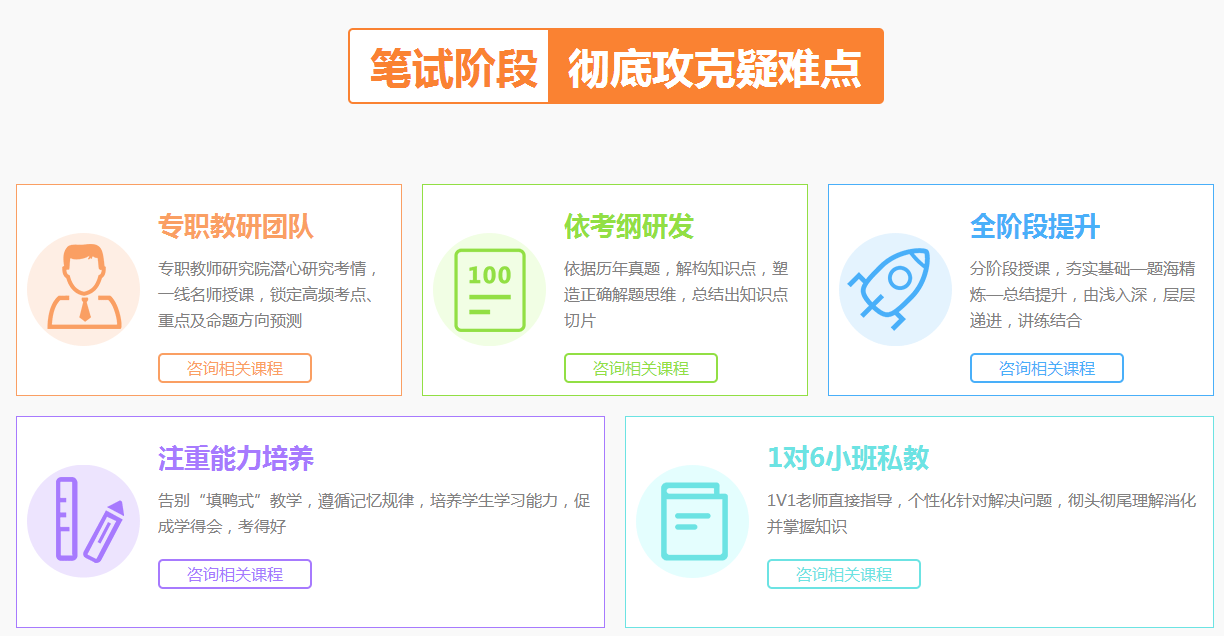Click 咨询相关课程 under 1对6小班私教
The image size is (1224, 636).
coord(844,574)
